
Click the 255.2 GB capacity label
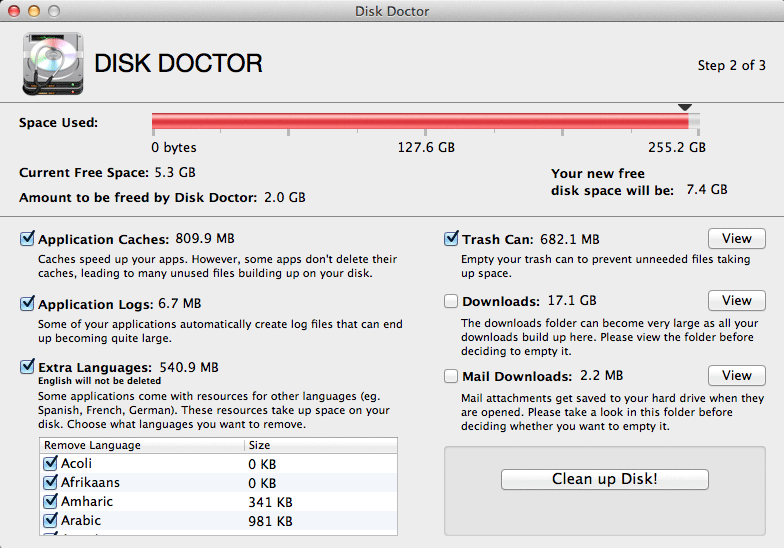(677, 148)
